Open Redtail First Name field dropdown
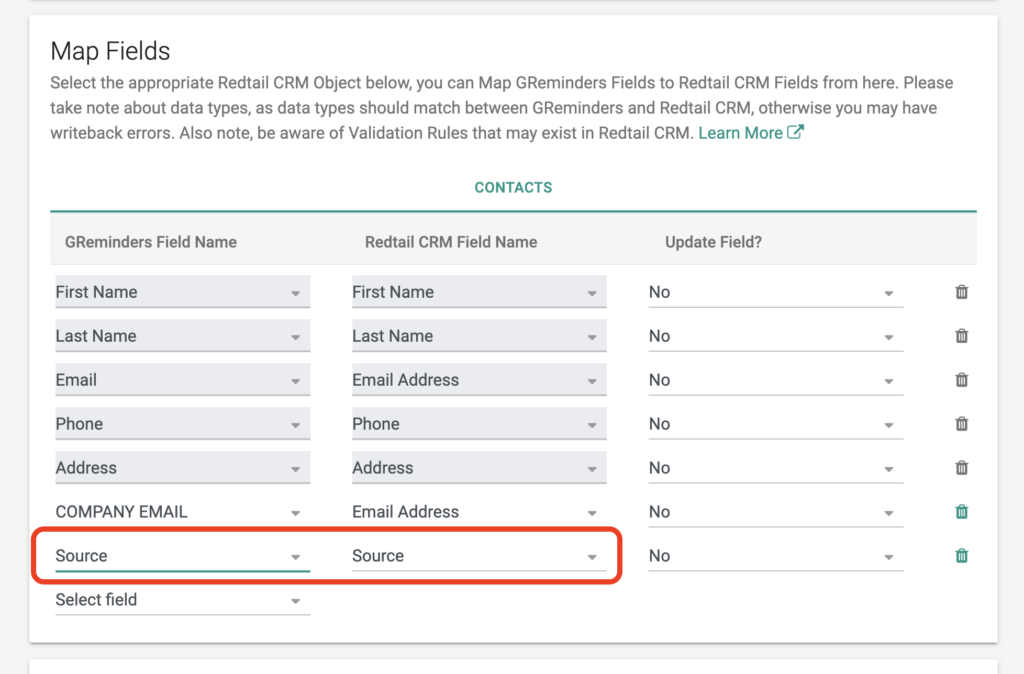 (479, 292)
